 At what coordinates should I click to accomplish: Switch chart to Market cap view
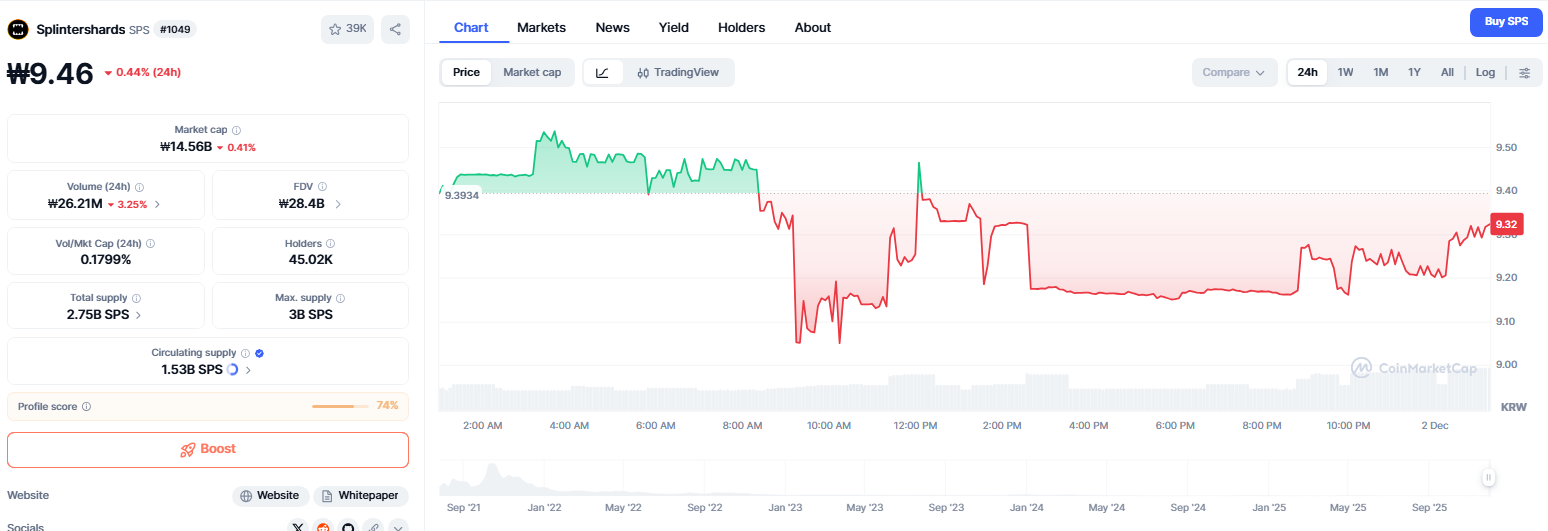coord(531,72)
